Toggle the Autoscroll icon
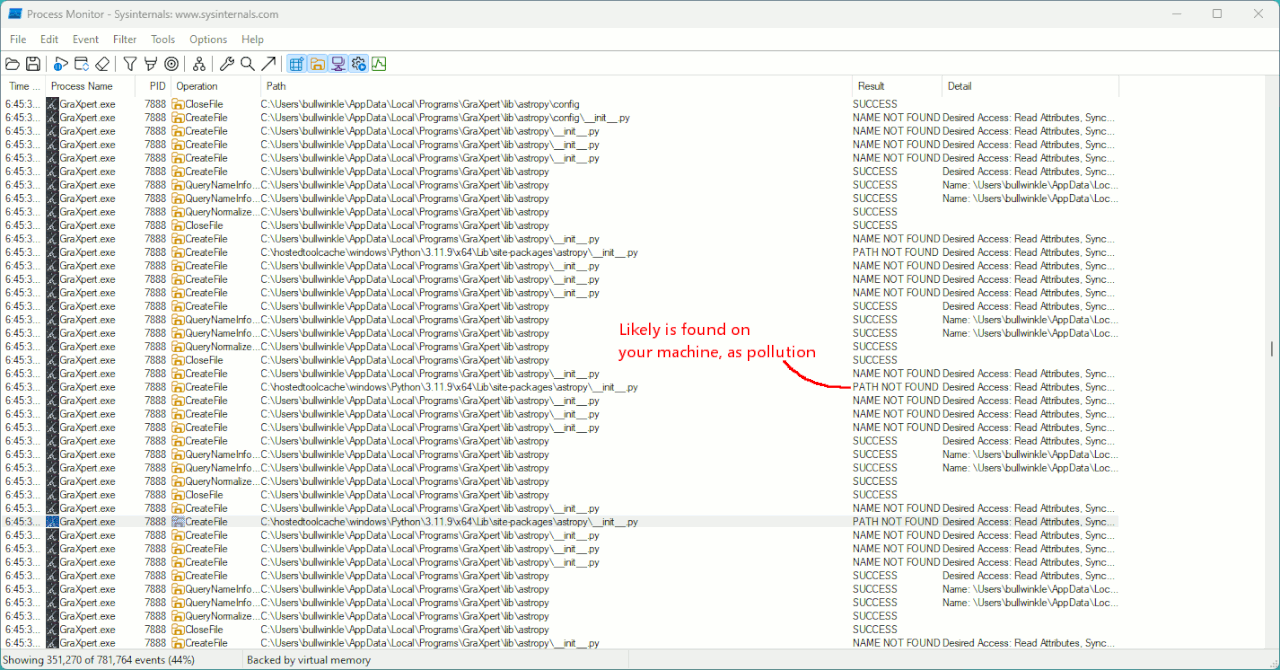1280x670 pixels. (x=82, y=64)
